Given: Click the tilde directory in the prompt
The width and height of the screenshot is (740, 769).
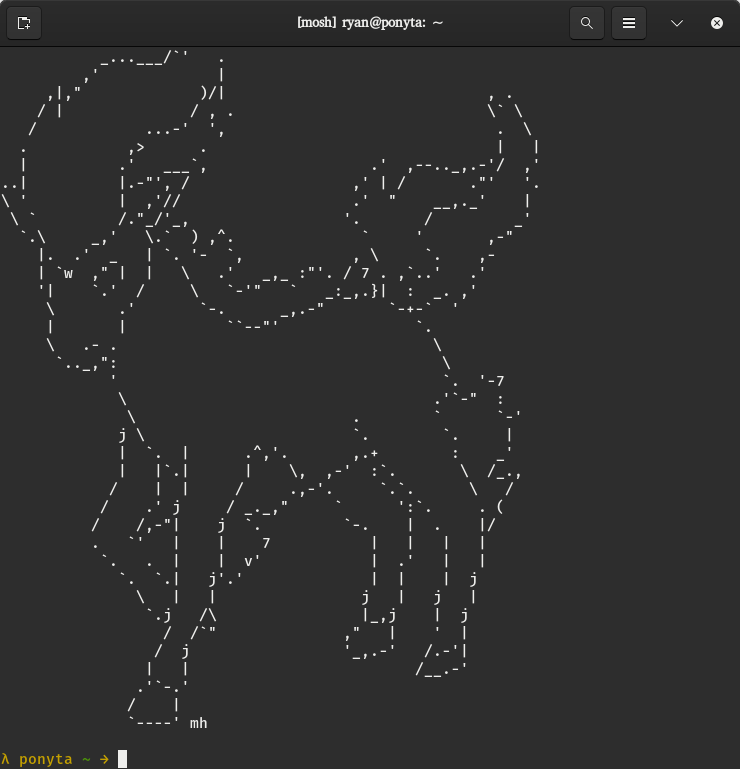Looking at the screenshot, I should point(84,758).
